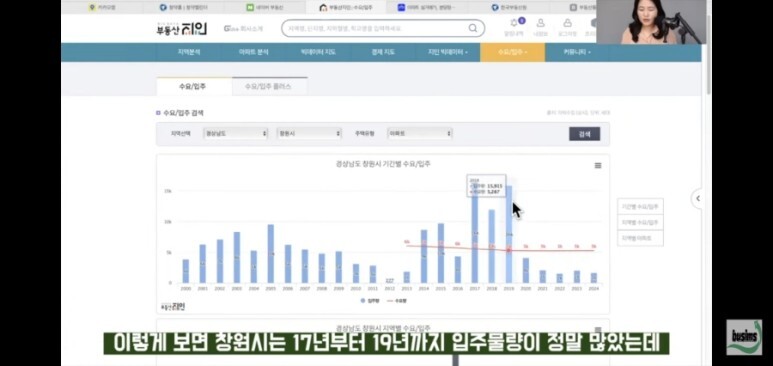Select the 수요/입주 sub-tab
This screenshot has height=366, width=773.
193,86
